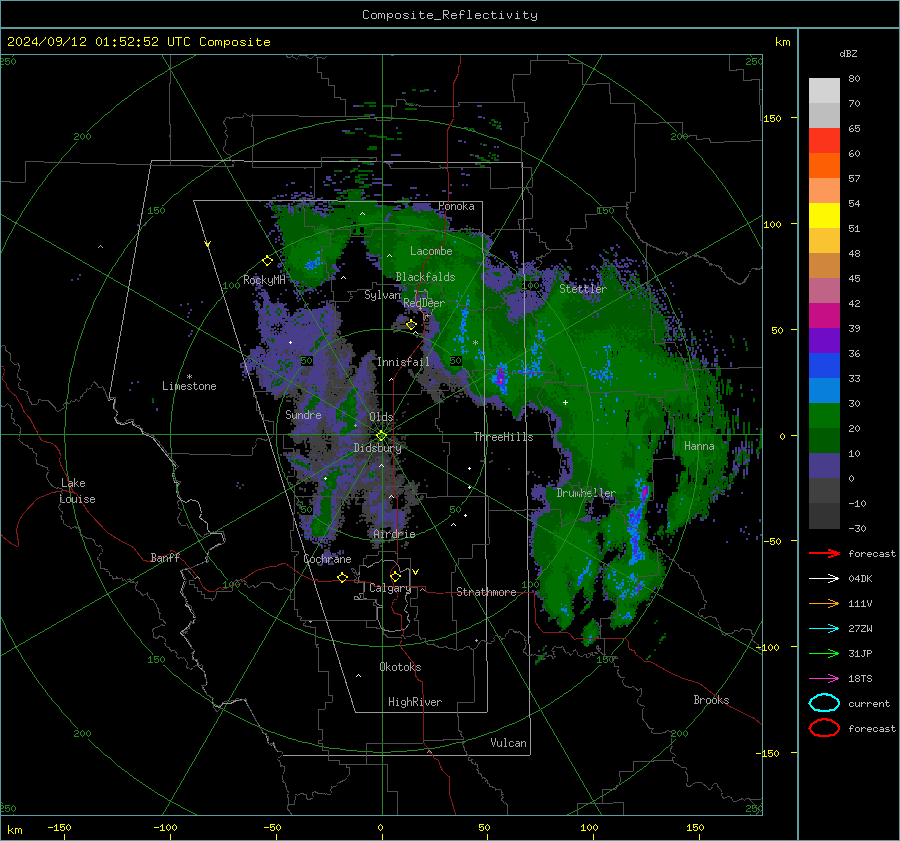Select the RedDeer city label
This screenshot has width=900, height=841.
(x=424, y=303)
